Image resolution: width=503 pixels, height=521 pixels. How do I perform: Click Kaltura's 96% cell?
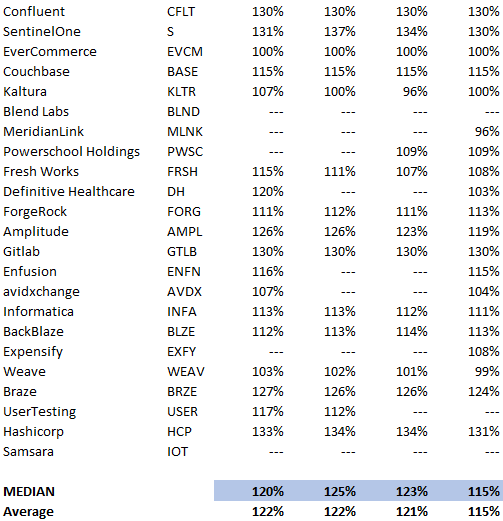point(415,92)
